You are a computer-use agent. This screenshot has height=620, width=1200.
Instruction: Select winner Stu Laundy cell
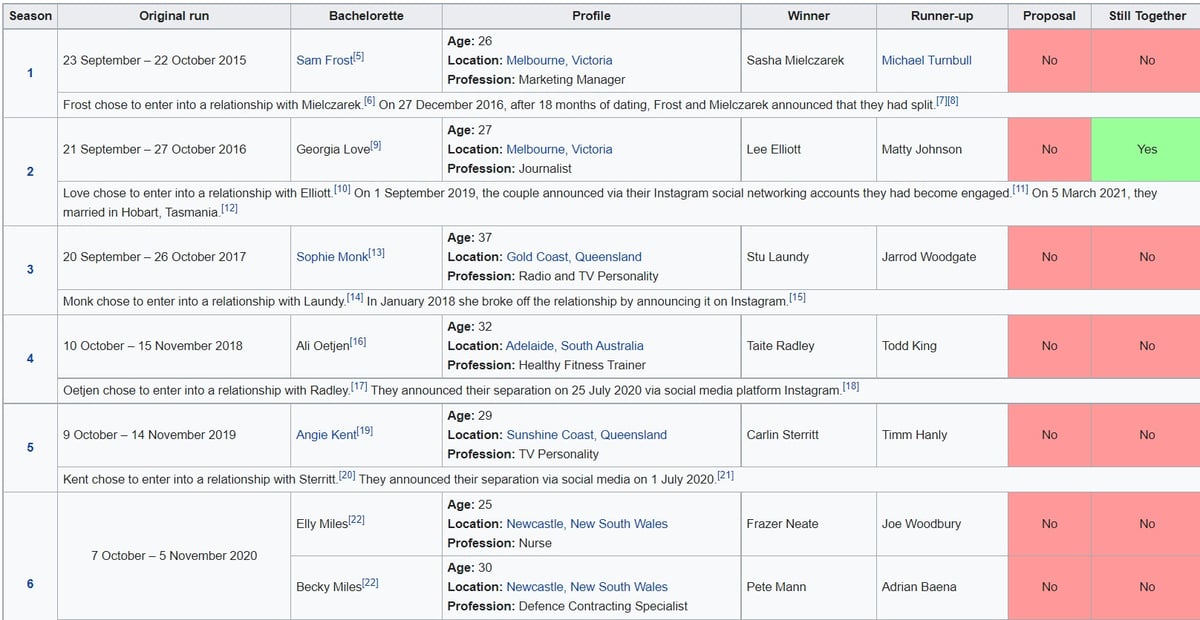tap(808, 257)
